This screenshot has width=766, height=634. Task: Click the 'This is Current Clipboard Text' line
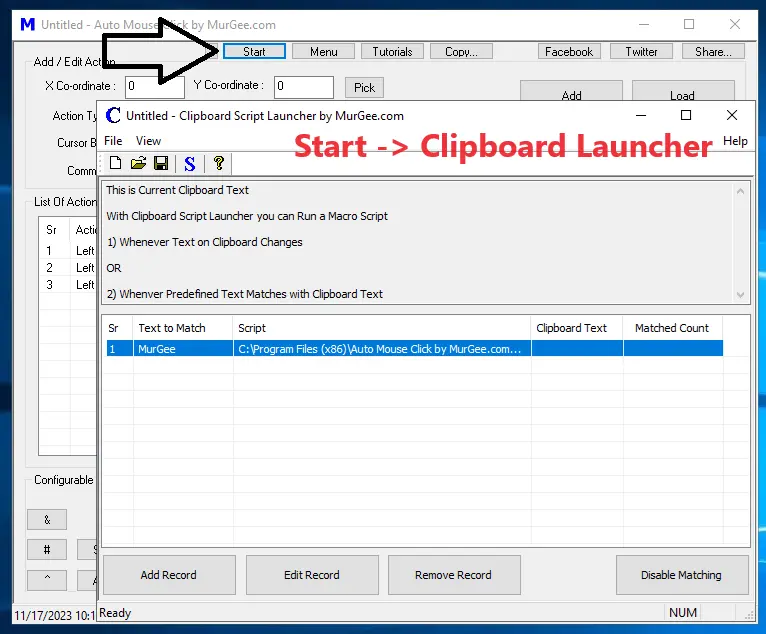[x=177, y=190]
